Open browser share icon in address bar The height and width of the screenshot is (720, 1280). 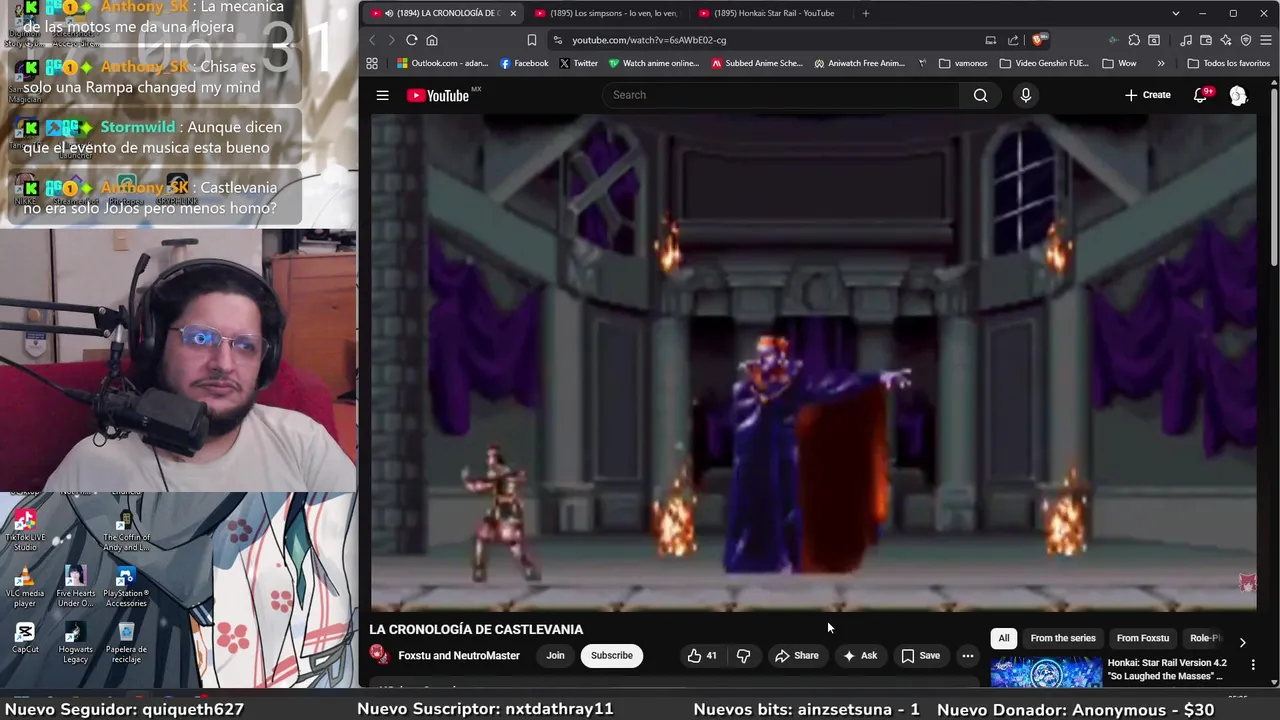click(x=1013, y=40)
